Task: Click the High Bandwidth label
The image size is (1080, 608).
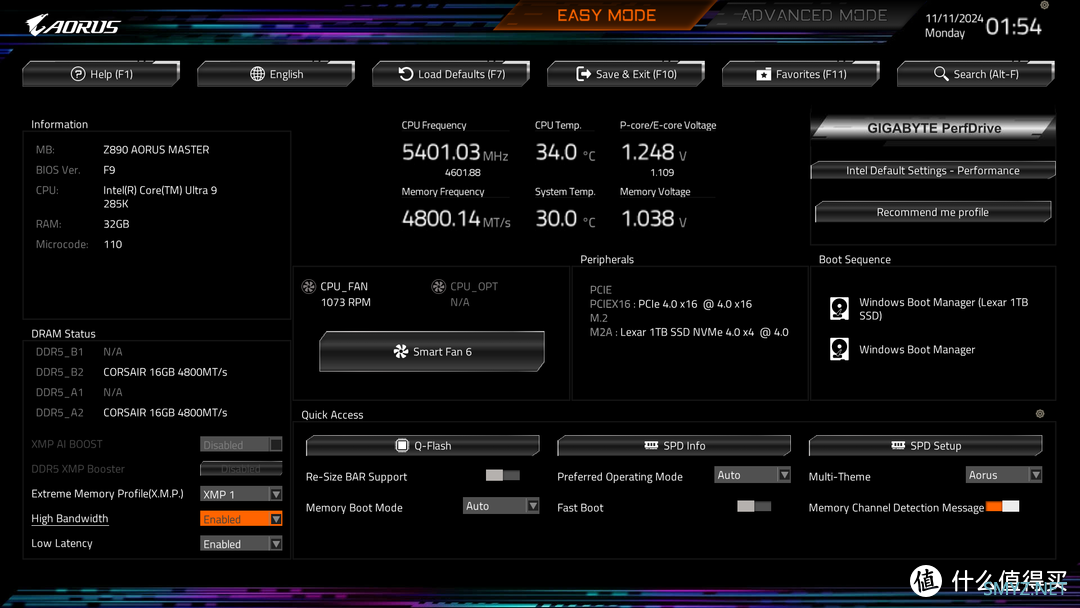Action: coord(70,518)
